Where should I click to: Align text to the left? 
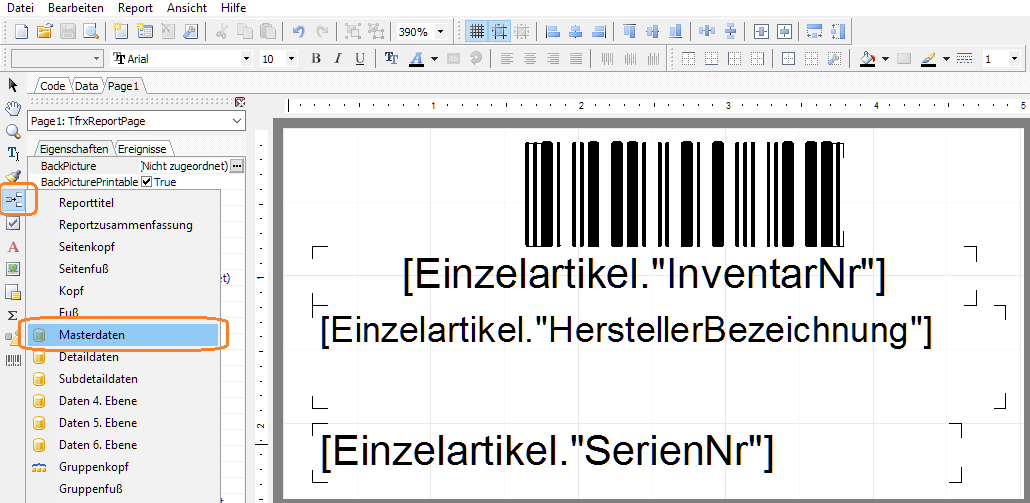tap(506, 58)
